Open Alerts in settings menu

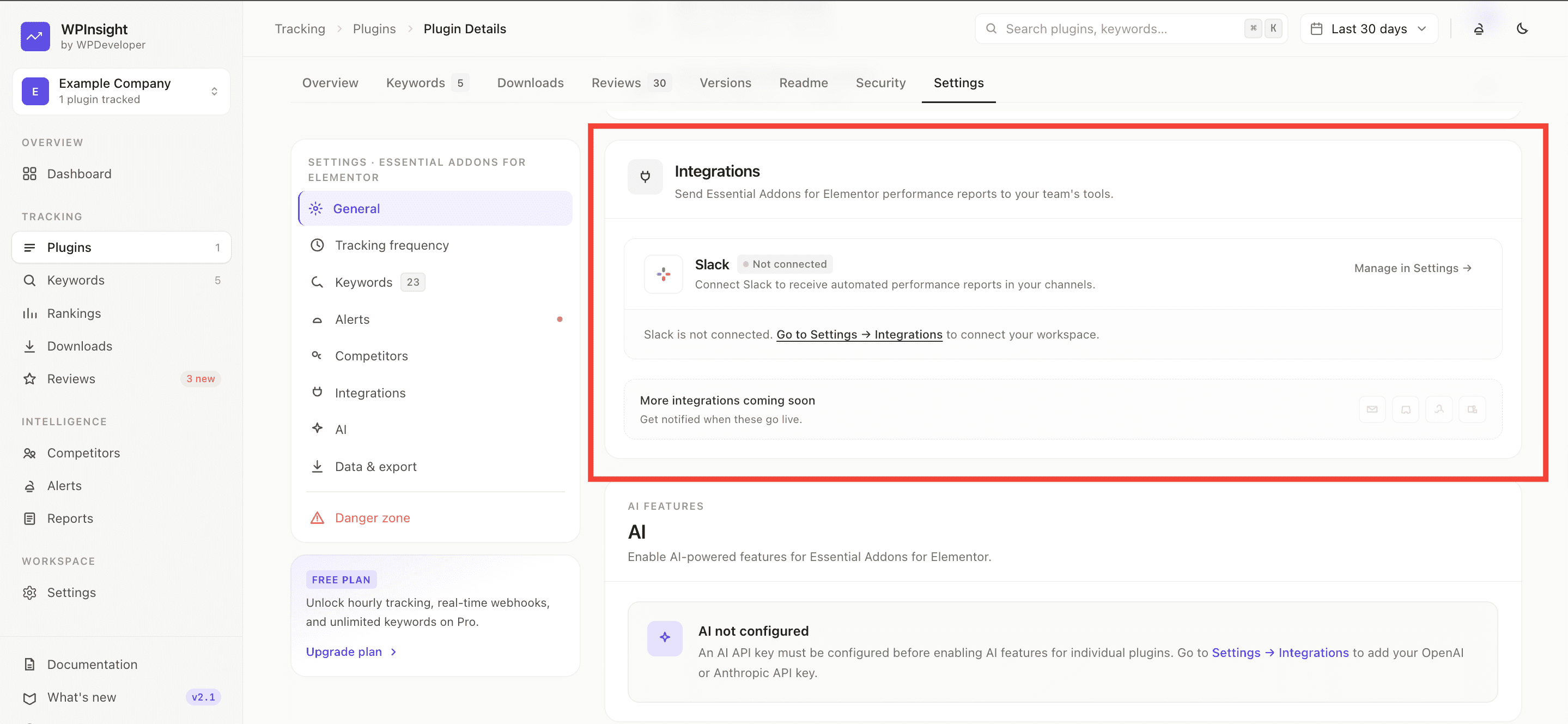pyautogui.click(x=435, y=319)
